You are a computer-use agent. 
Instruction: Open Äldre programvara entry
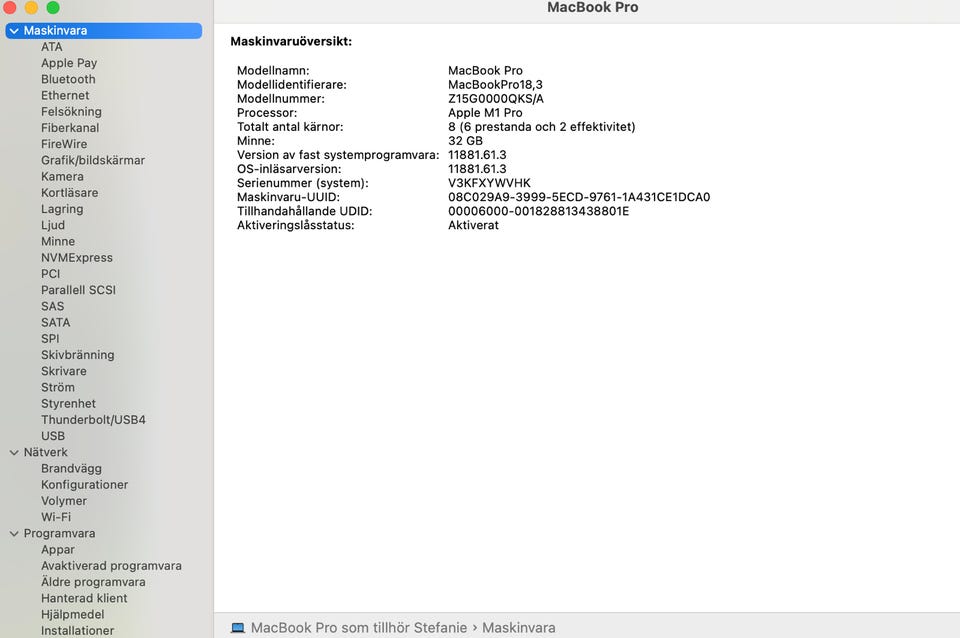[93, 582]
